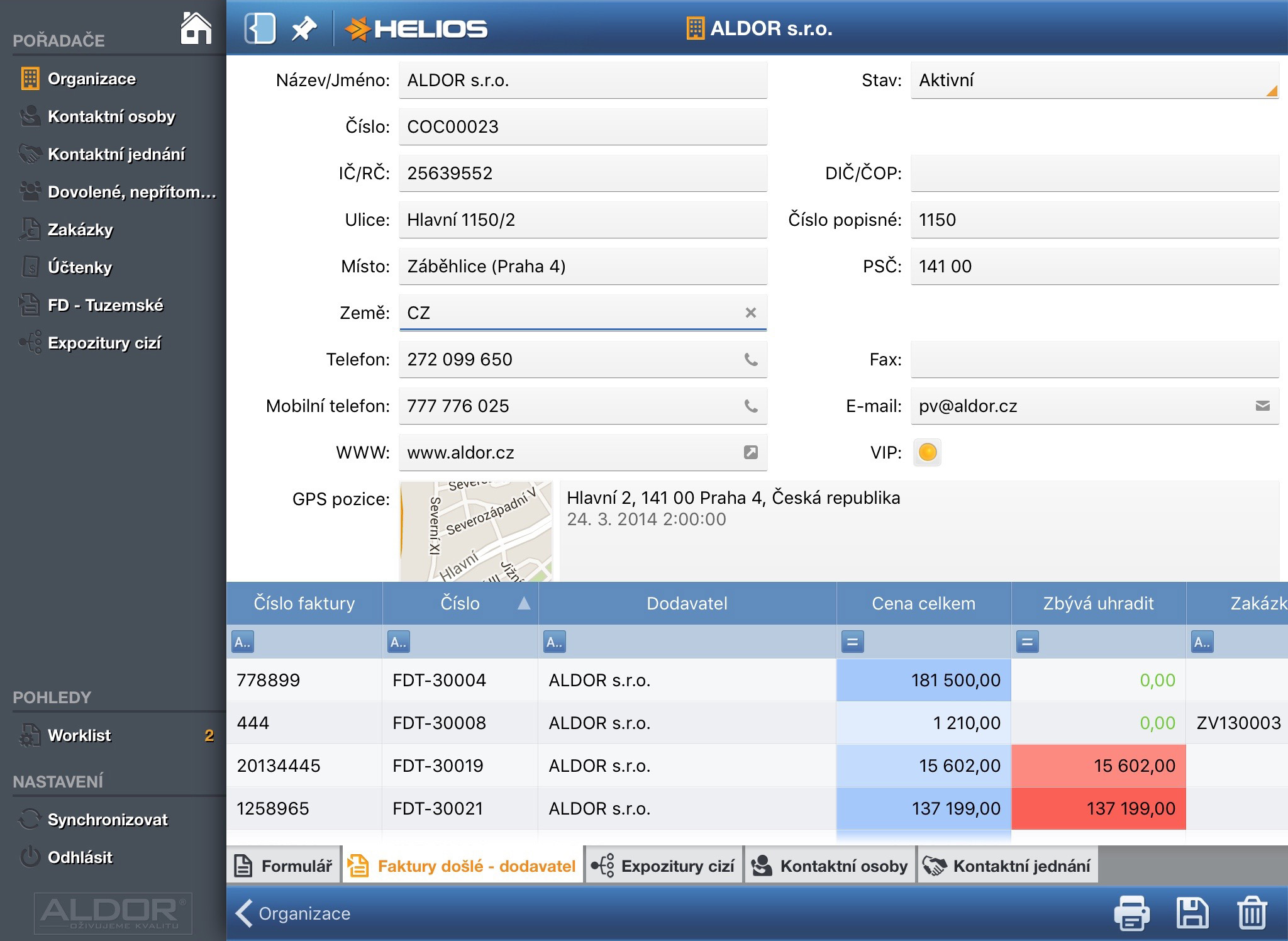Open filter operator for Cena celkem column
1288x941 pixels.
tap(853, 642)
